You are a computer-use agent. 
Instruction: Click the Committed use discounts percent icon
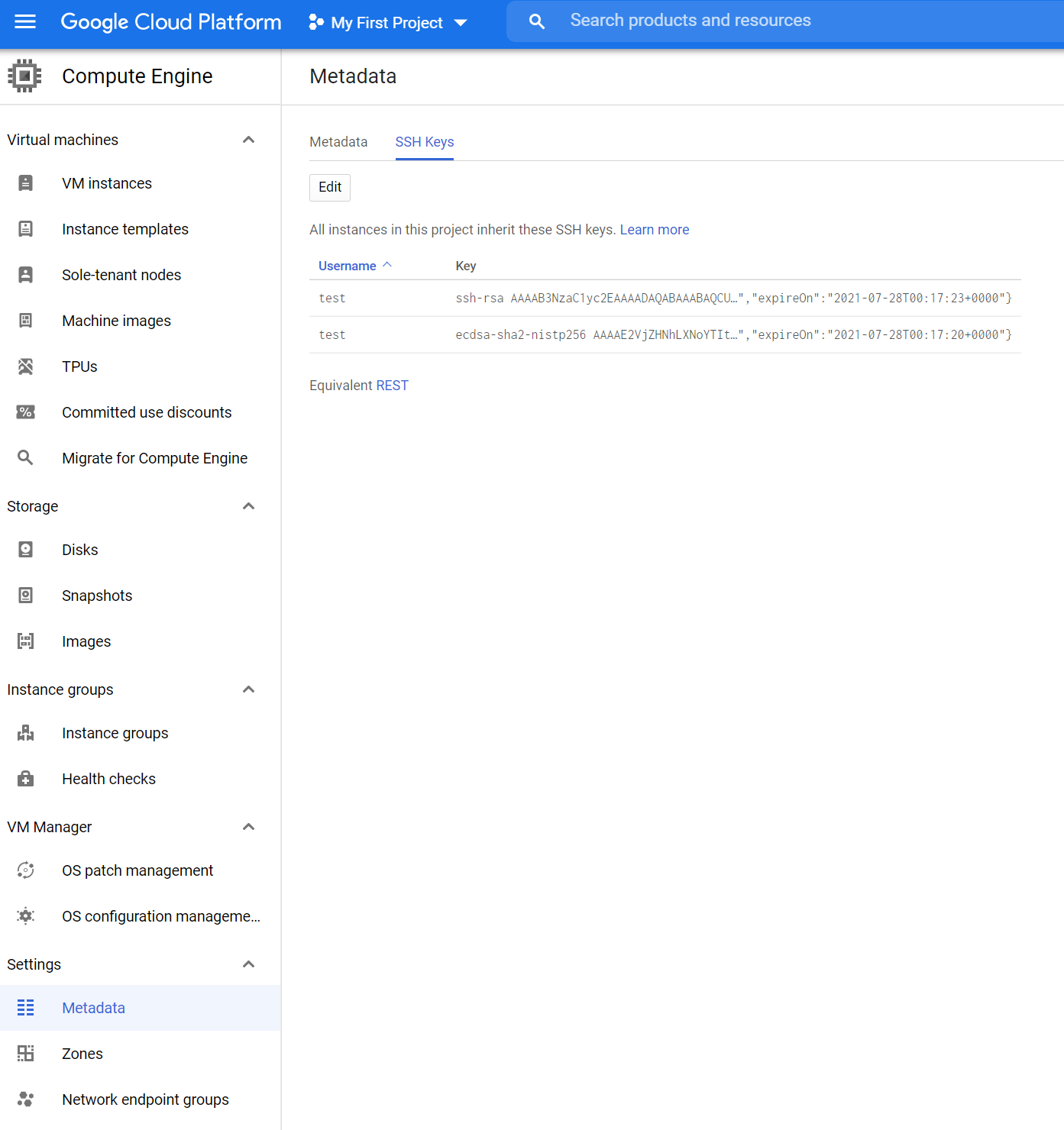click(x=25, y=412)
